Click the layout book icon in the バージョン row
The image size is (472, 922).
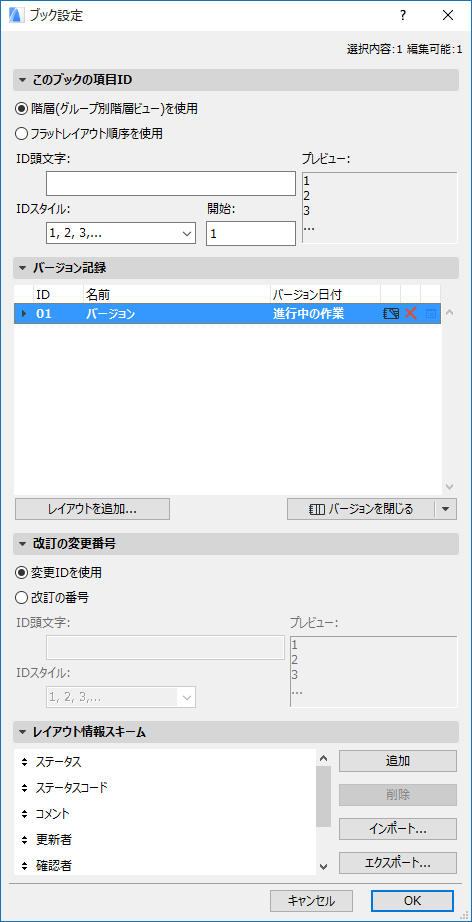[x=391, y=314]
